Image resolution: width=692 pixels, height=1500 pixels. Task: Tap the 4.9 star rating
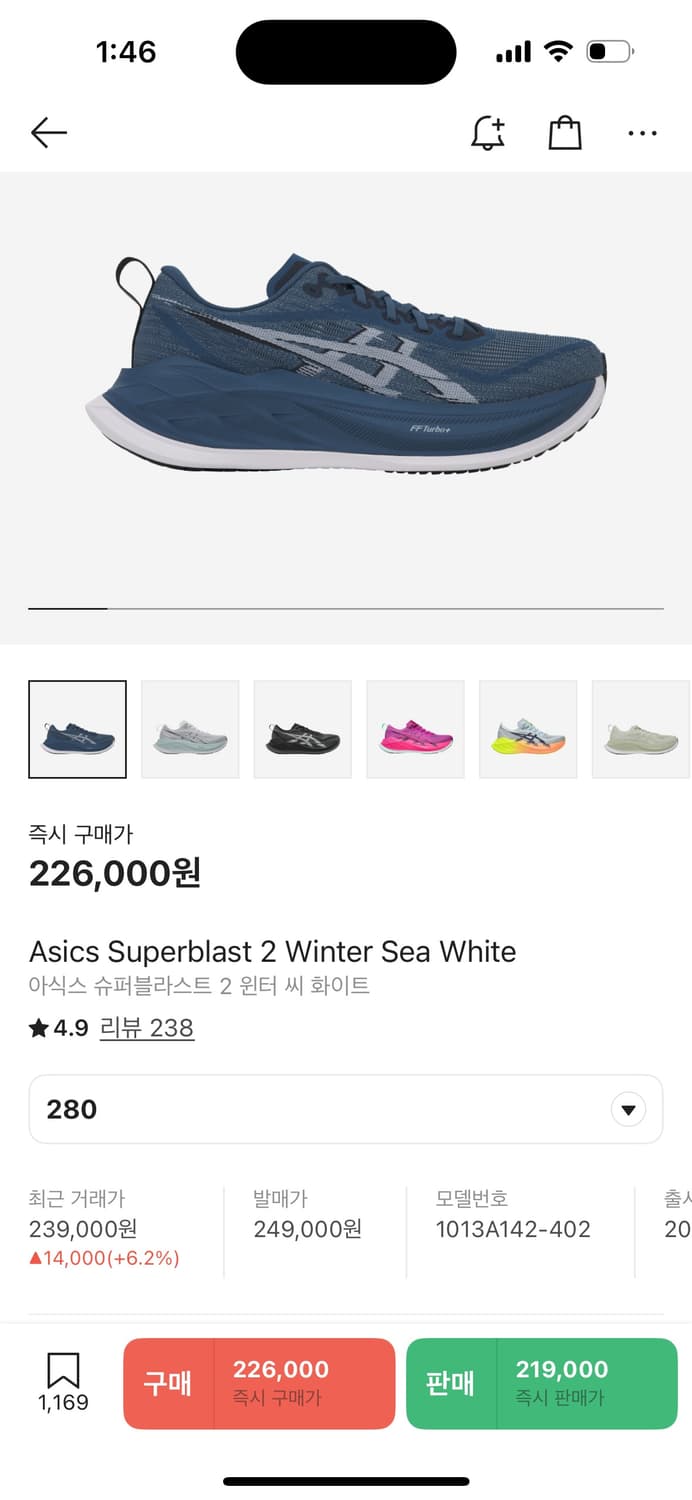point(59,1028)
